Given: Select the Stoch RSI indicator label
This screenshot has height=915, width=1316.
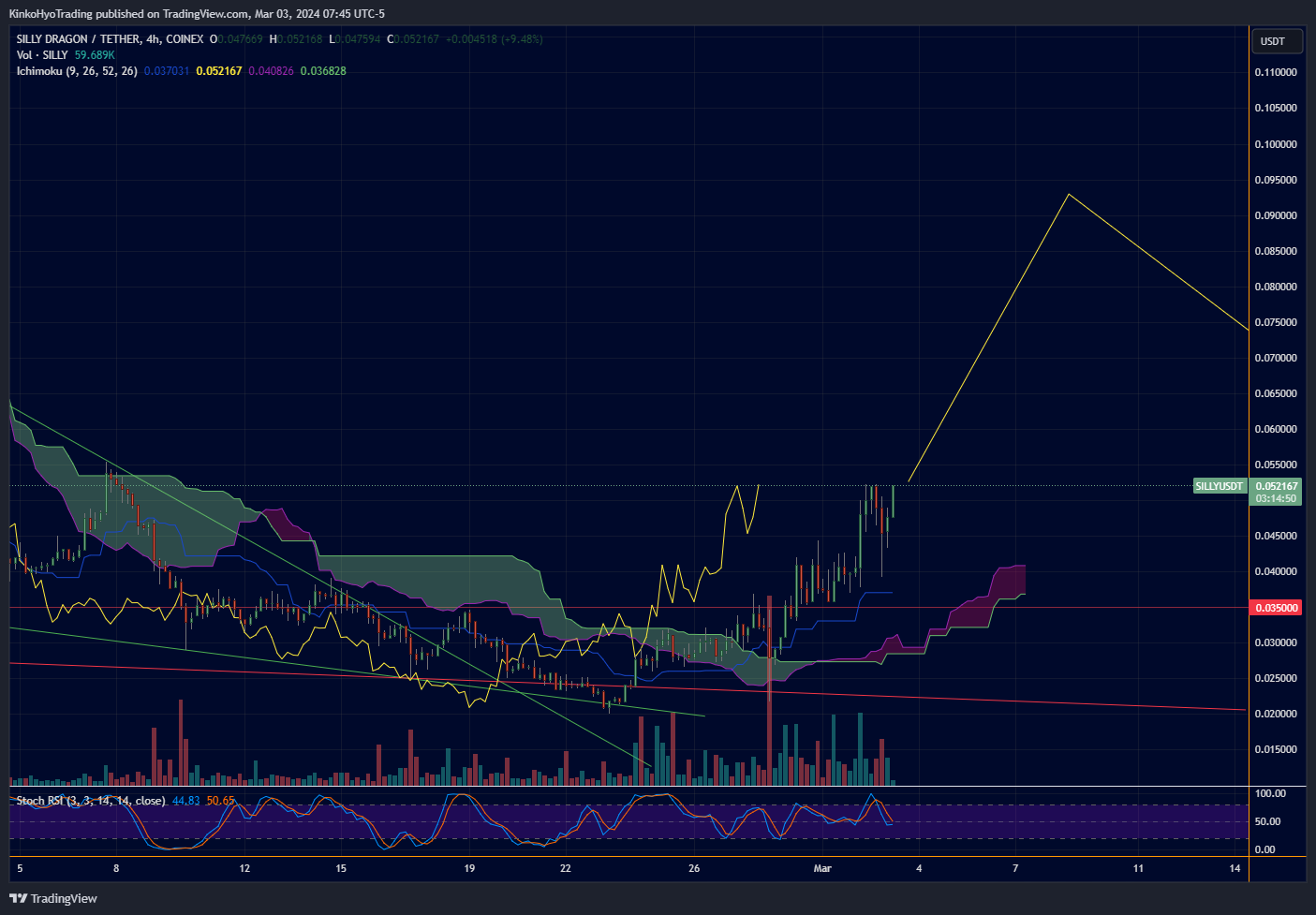Looking at the screenshot, I should 91,801.
